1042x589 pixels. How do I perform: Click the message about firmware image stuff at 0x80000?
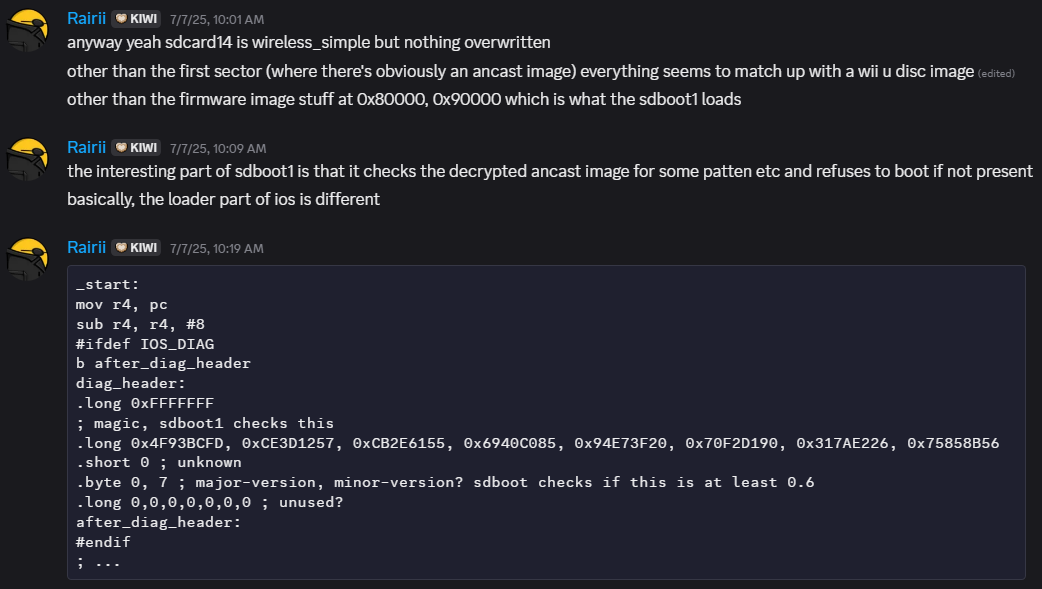404,100
